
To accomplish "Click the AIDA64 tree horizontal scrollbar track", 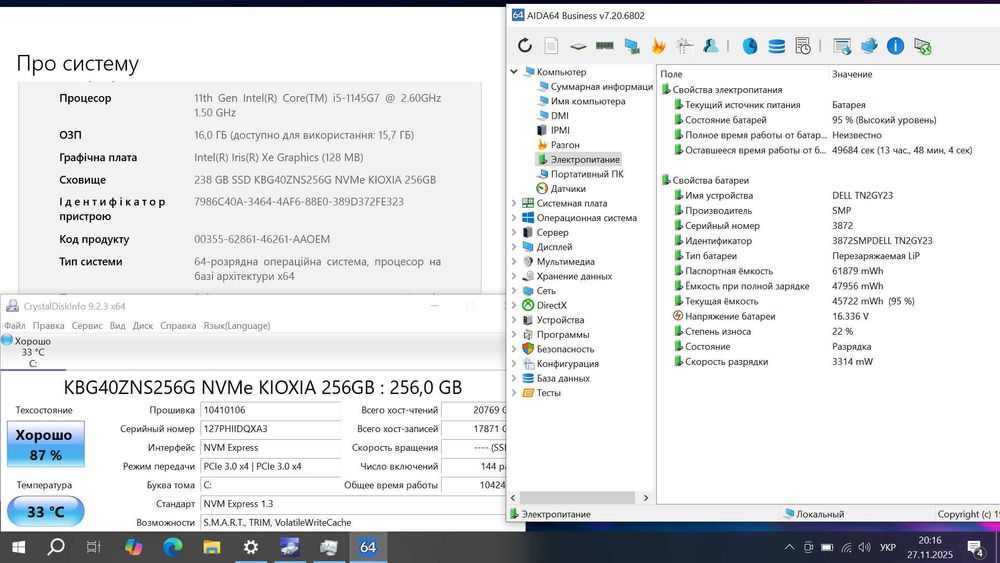I will [x=578, y=497].
